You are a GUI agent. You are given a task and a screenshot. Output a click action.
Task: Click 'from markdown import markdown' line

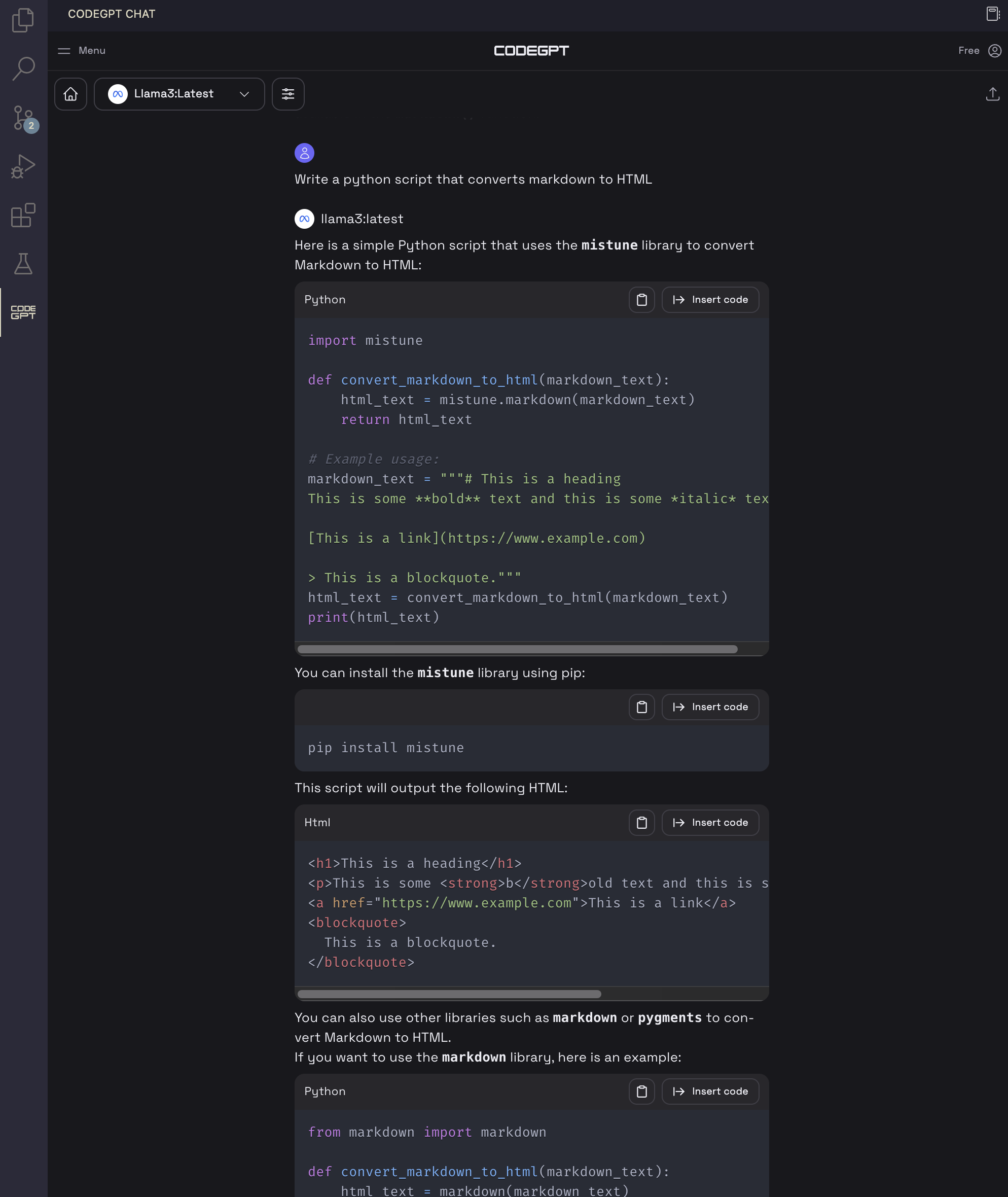click(427, 1133)
